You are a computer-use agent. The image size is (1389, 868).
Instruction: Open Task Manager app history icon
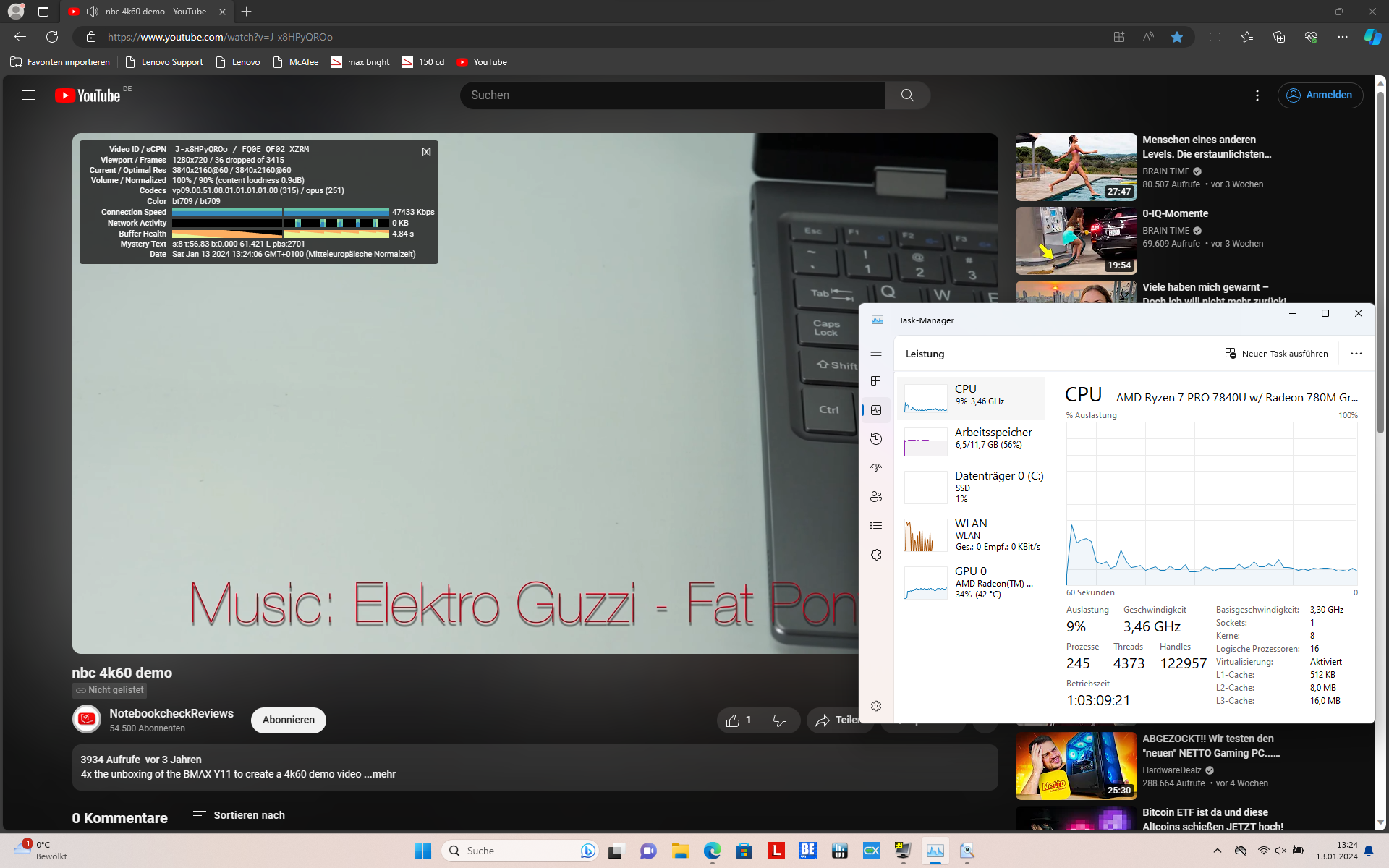tap(876, 439)
